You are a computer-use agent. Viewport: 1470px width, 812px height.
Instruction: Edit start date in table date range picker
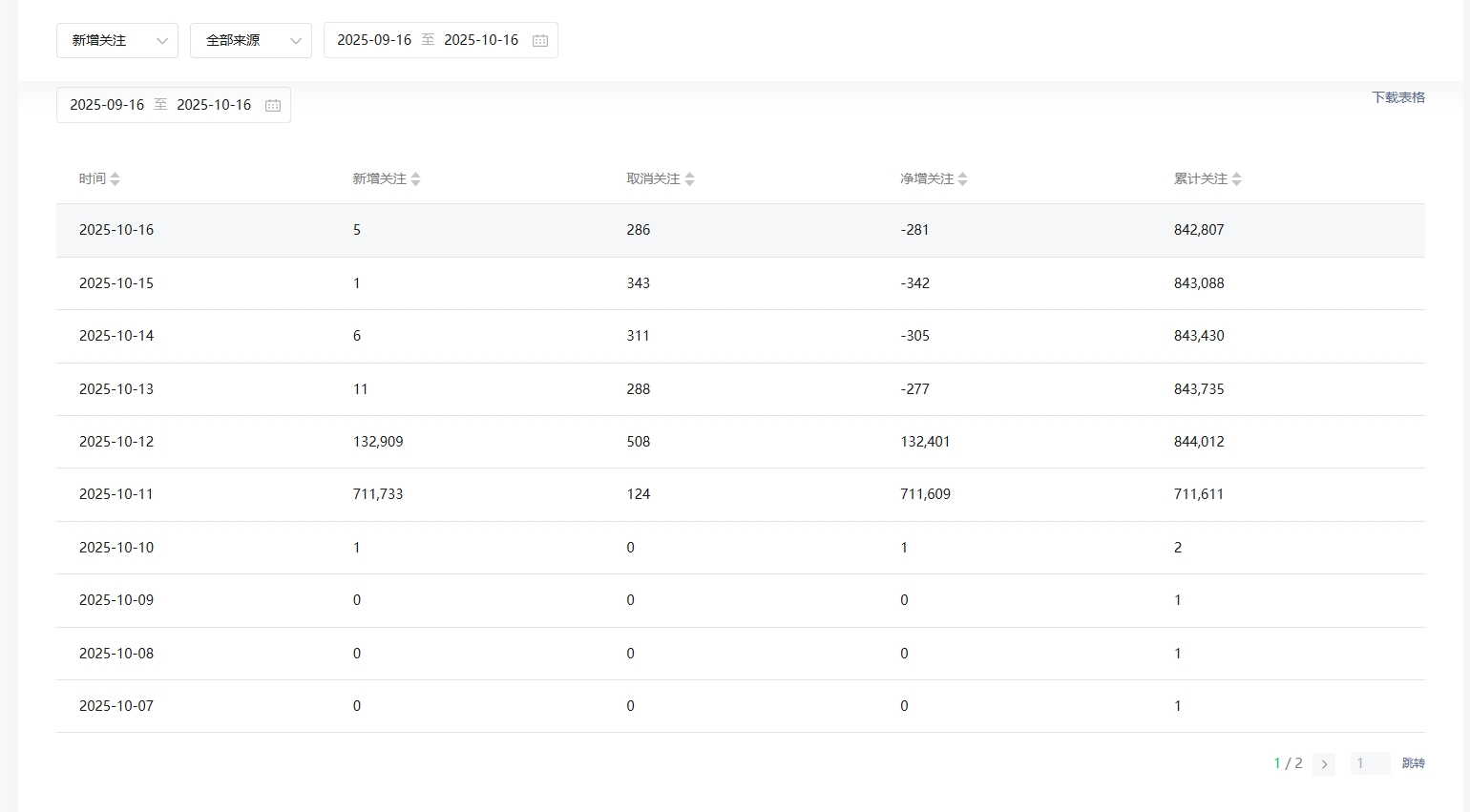[107, 105]
